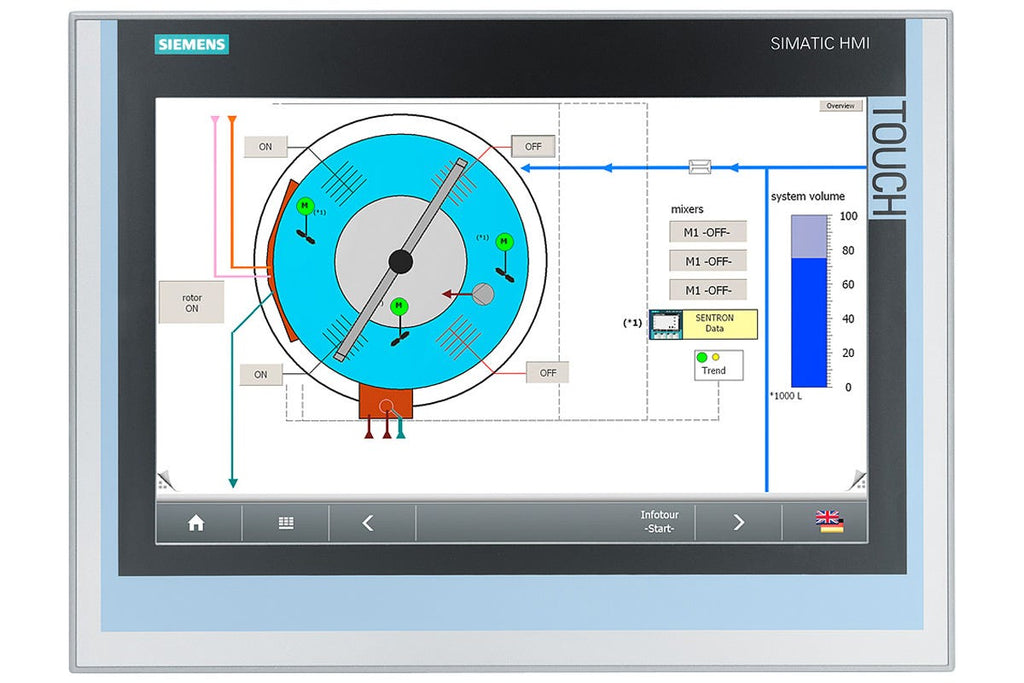Go to next page with right chevron
This screenshot has height=683, width=1024.
(x=738, y=522)
